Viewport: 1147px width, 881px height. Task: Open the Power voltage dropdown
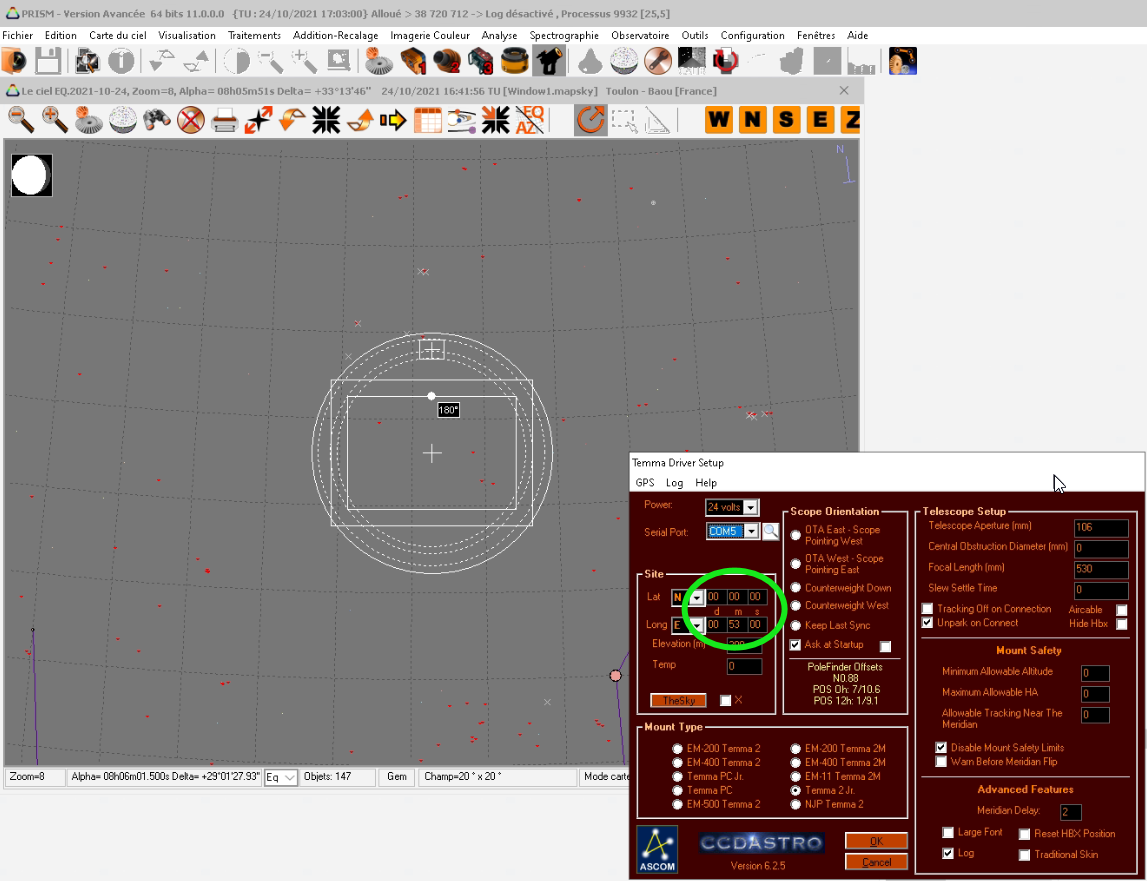point(751,507)
